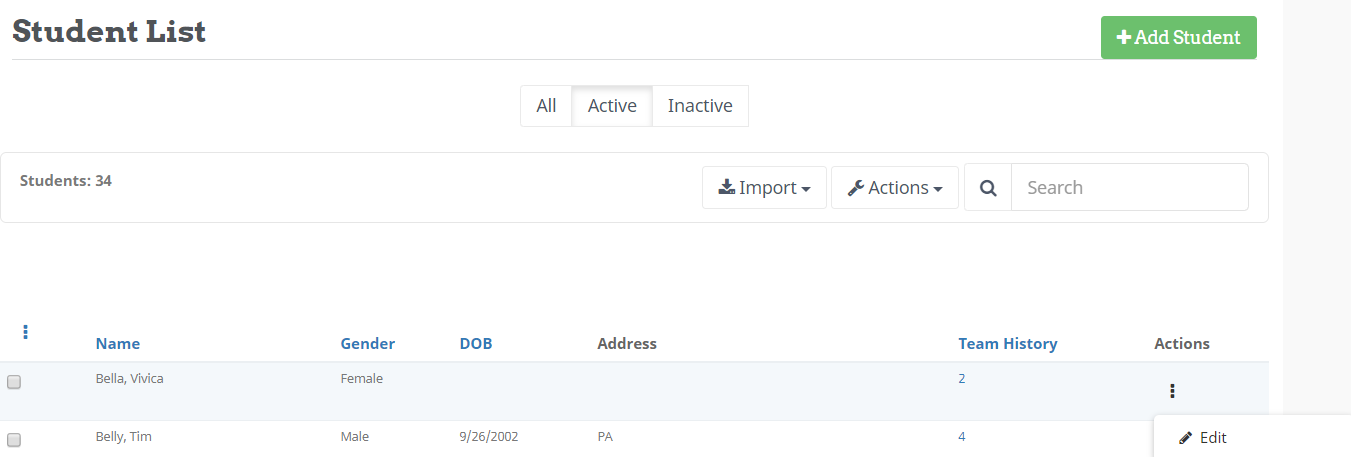
Task: Show the Active students tab
Action: (x=612, y=106)
